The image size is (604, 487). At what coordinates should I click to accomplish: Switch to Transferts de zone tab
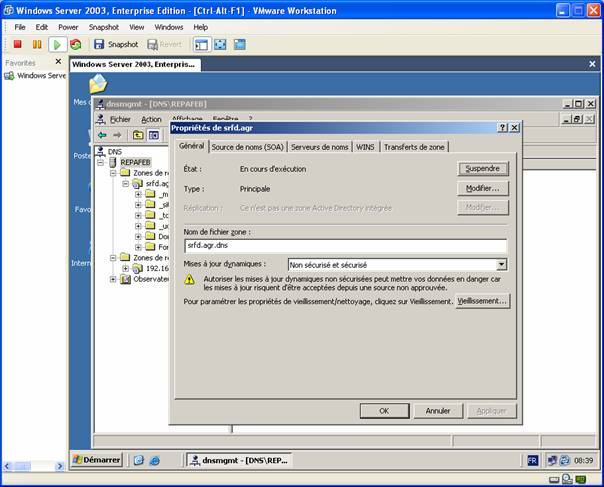coord(414,147)
